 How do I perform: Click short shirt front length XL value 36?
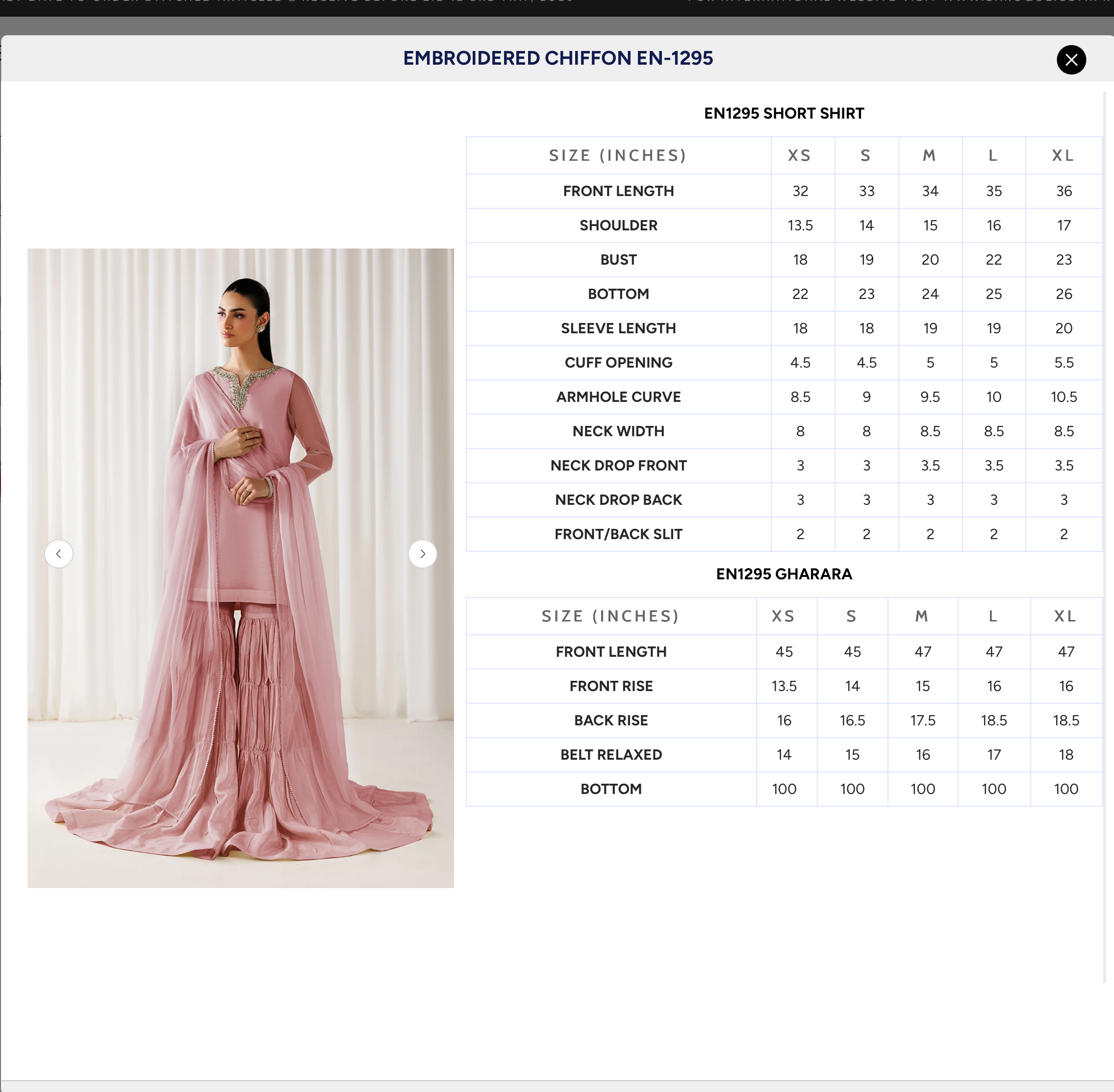point(1063,191)
